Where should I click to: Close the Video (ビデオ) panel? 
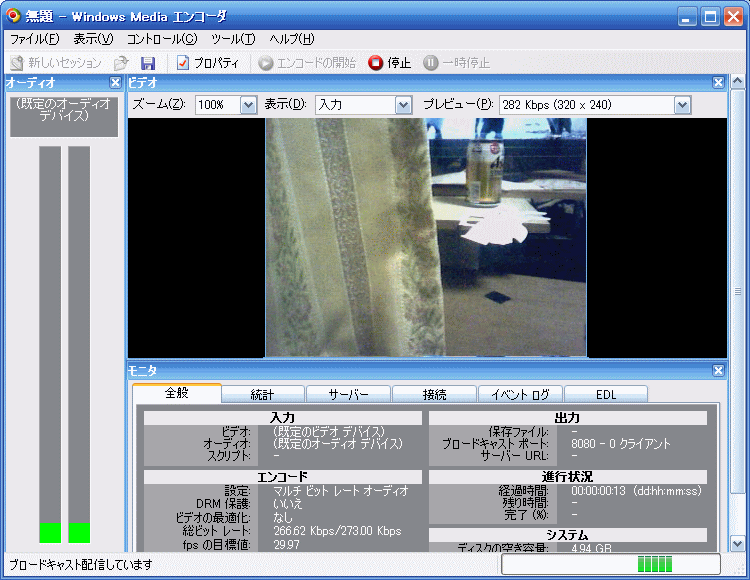pyautogui.click(x=718, y=83)
